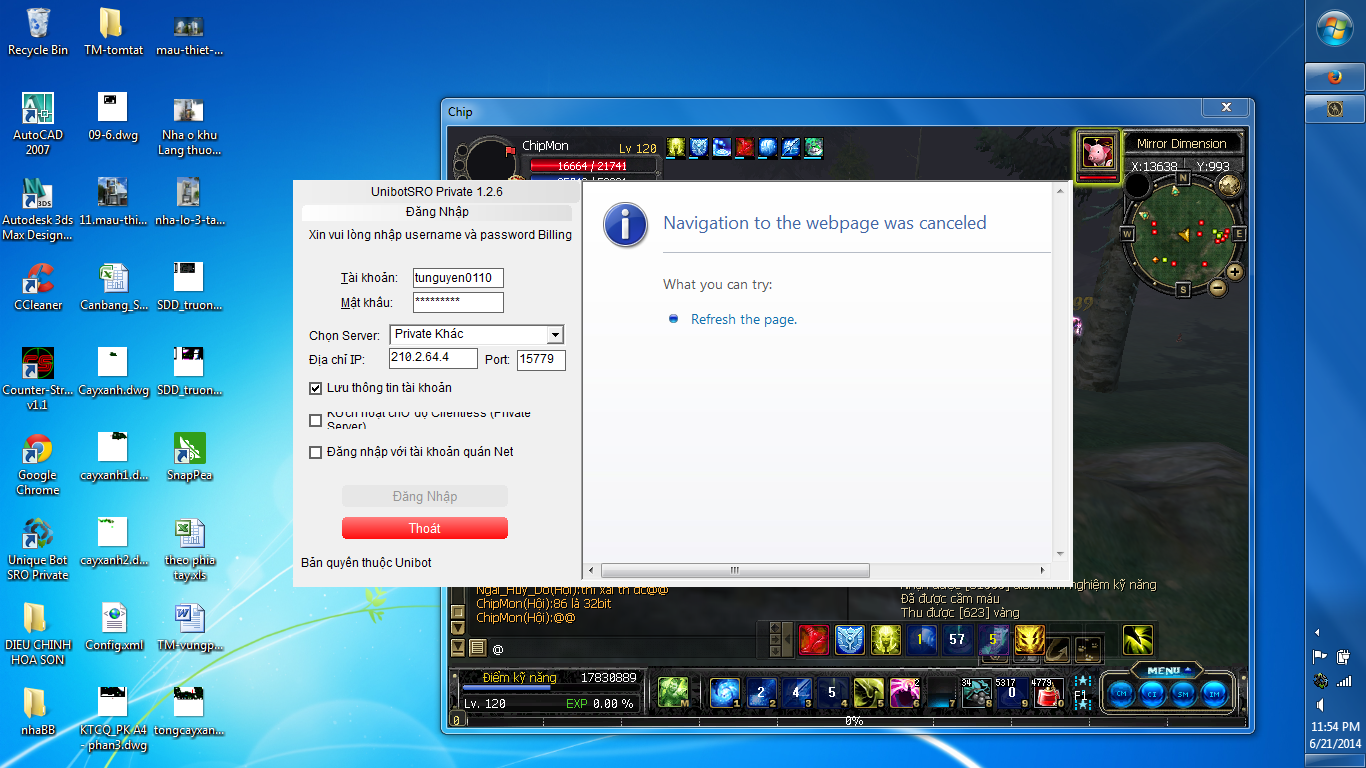Viewport: 1366px width, 768px height.
Task: Activate skill in hotbar slot 1
Action: pos(724,692)
